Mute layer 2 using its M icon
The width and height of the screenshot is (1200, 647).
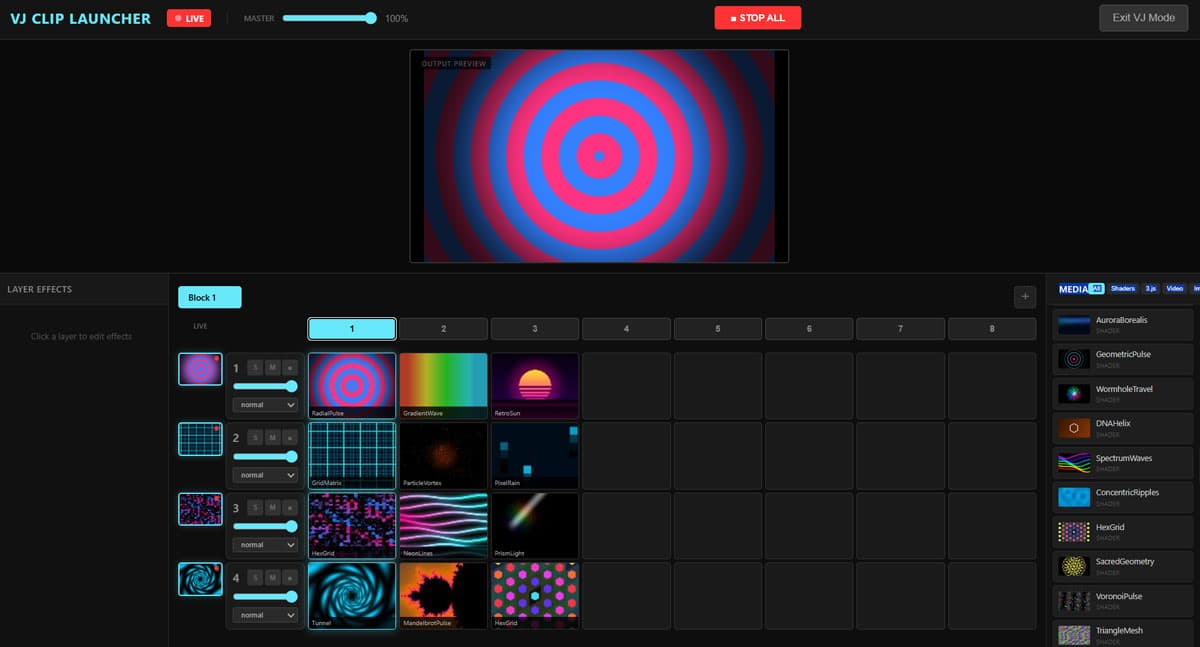point(270,438)
